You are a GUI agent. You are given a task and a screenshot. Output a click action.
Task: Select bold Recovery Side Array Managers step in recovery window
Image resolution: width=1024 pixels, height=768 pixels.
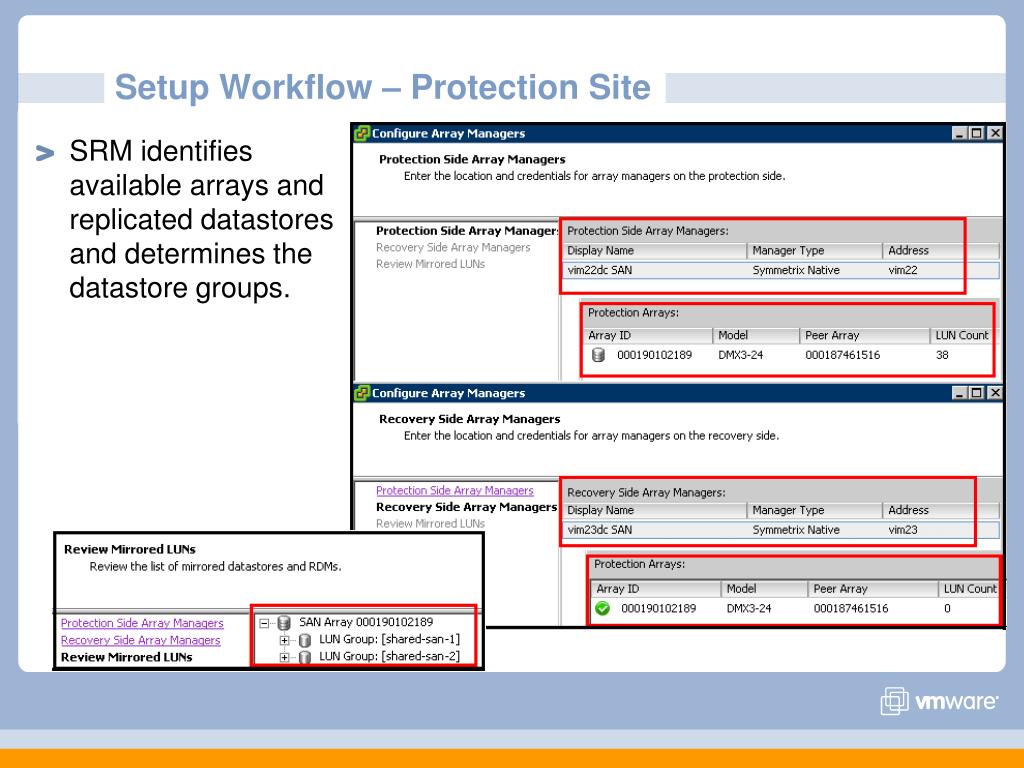coord(466,507)
